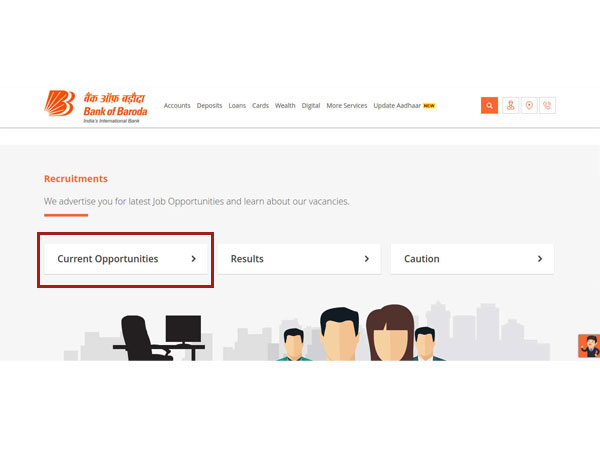Viewport: 600px width, 450px height.
Task: Open the chatbot assistant avatar
Action: (589, 346)
